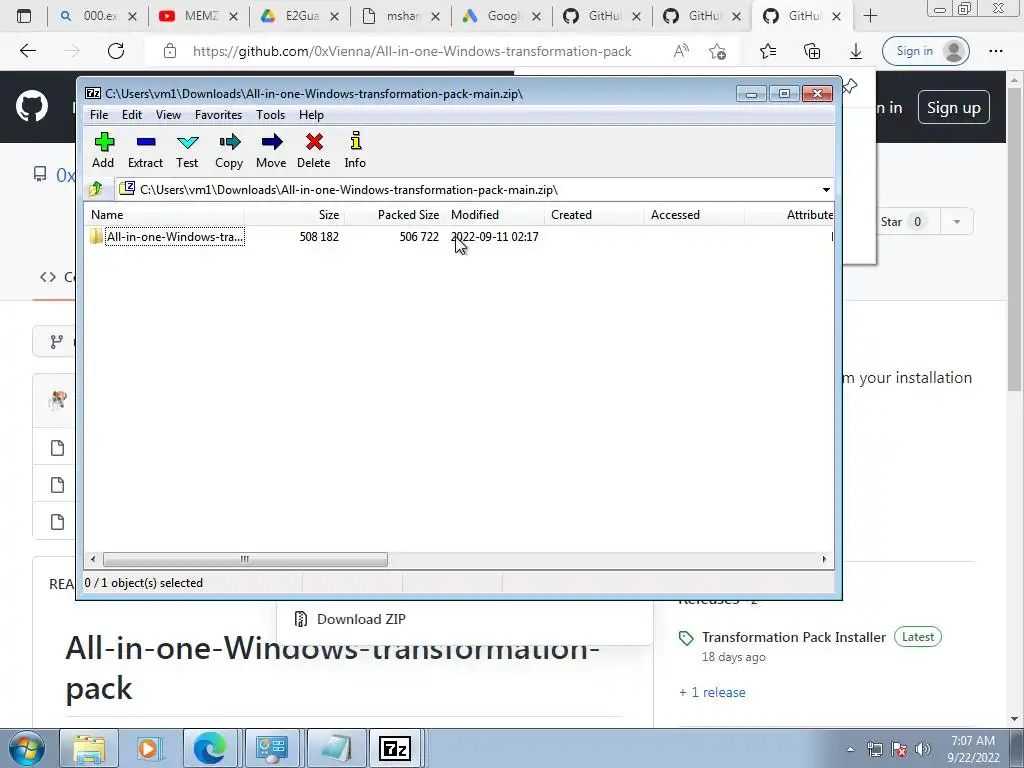Open the Tools menu in 7-Zip
The width and height of the screenshot is (1024, 768).
(270, 115)
